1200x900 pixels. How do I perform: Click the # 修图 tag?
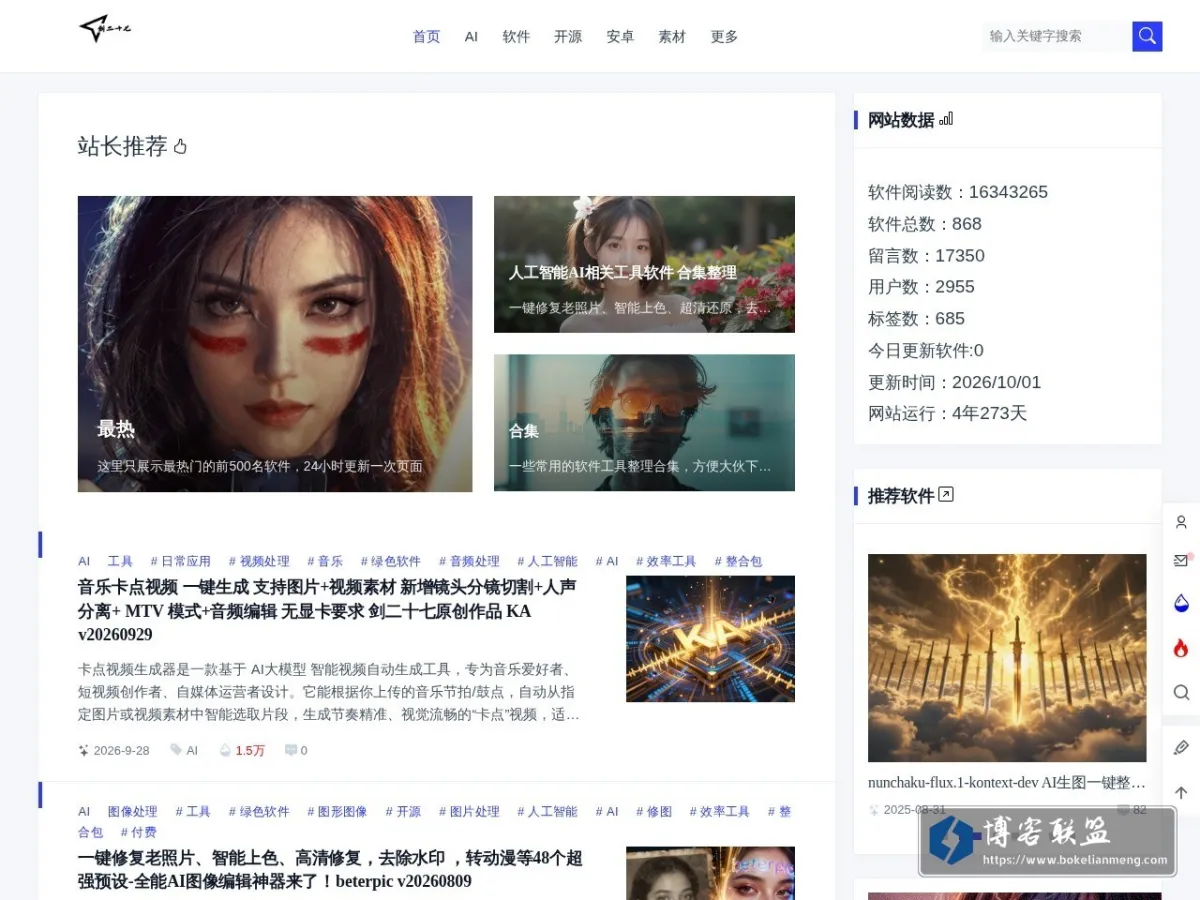654,811
